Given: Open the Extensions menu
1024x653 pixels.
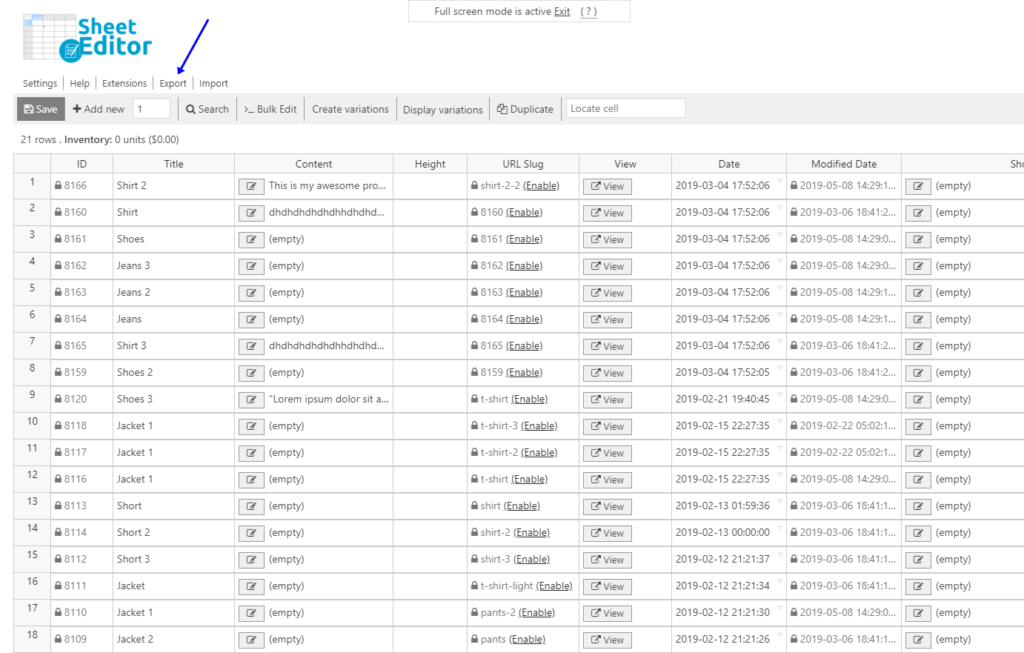Looking at the screenshot, I should click(x=124, y=83).
